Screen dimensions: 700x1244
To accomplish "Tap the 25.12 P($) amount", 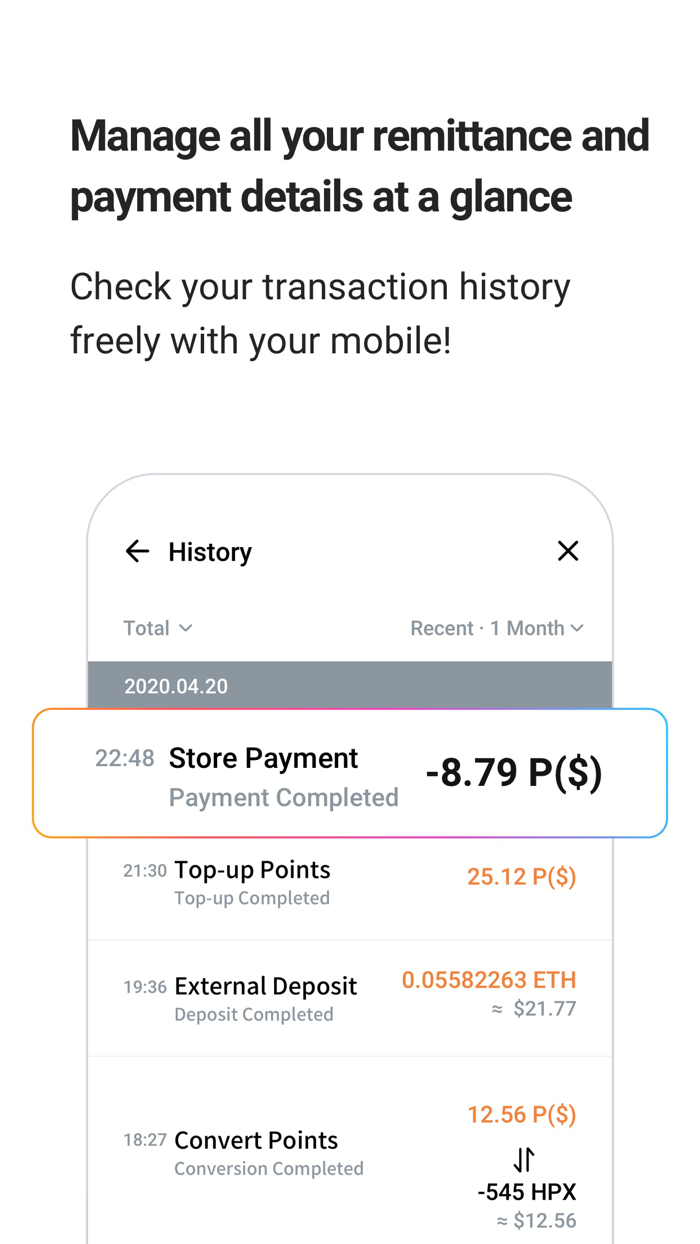I will (521, 876).
